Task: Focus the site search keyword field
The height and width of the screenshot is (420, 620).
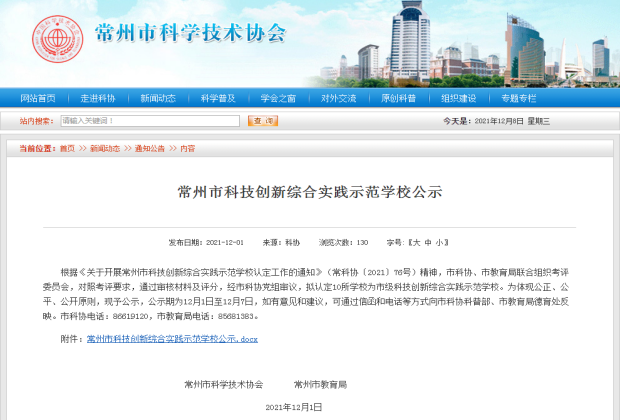Action: tap(150, 121)
